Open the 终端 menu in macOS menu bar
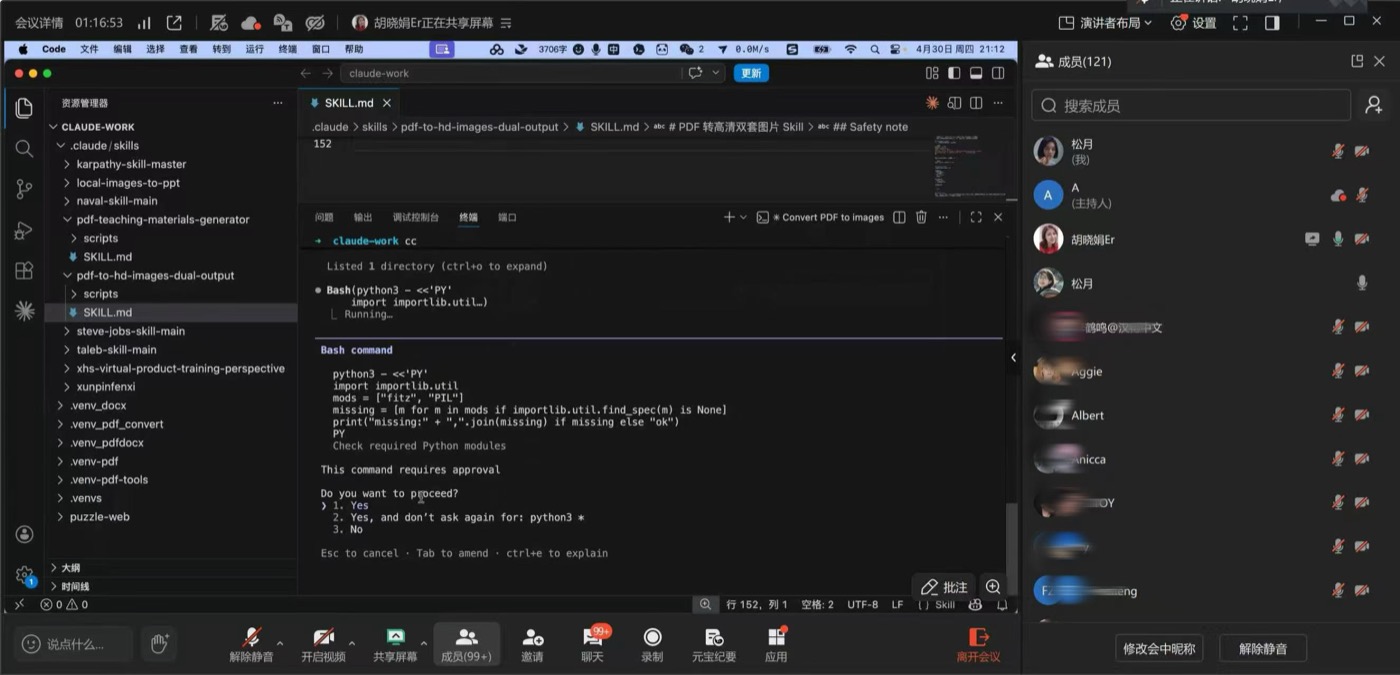Screen dimensions: 1400x675 (x=287, y=49)
